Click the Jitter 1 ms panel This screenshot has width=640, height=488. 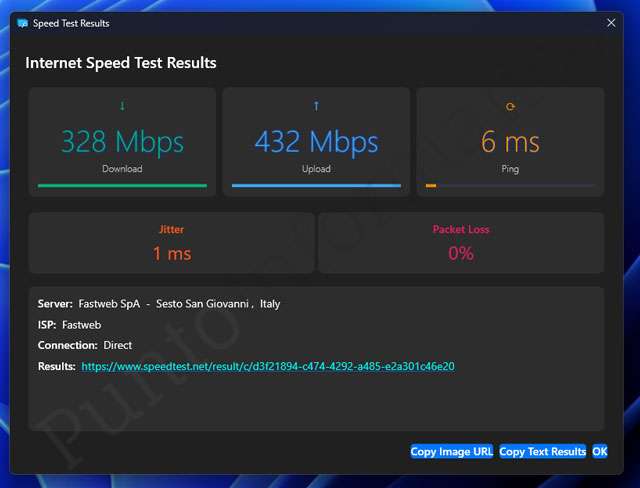[172, 243]
